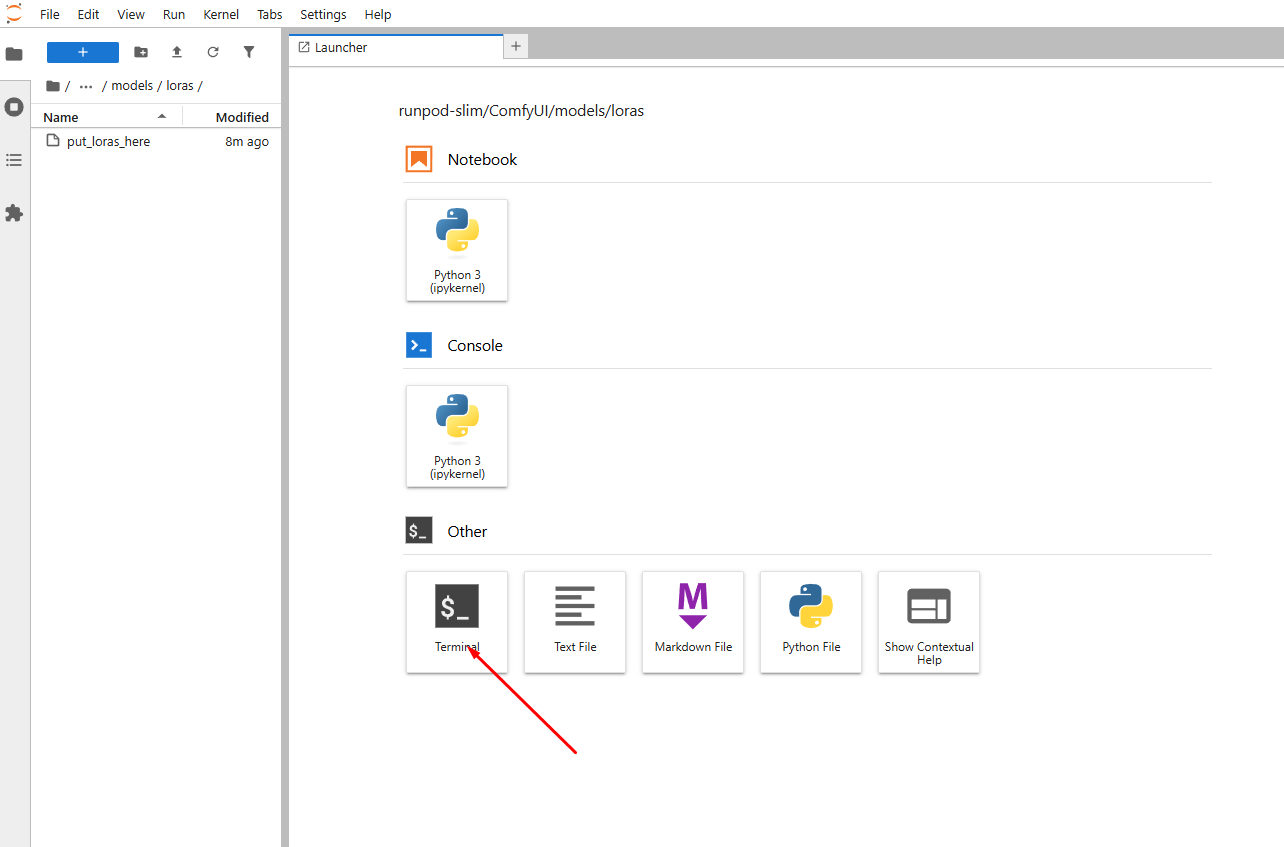
Task: Sort files by Modified column header
Action: point(242,117)
